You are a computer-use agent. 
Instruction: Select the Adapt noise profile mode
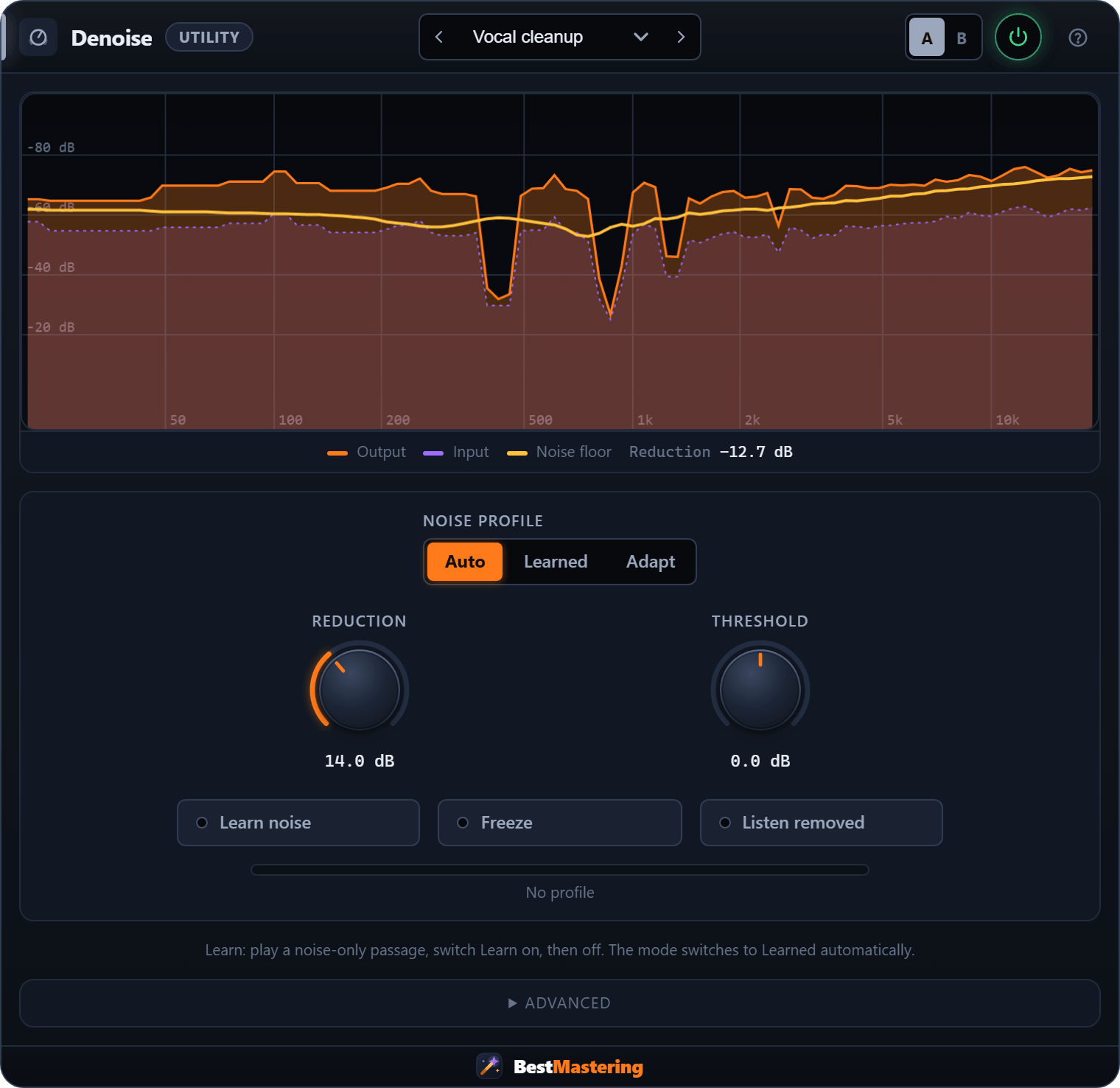click(x=651, y=562)
